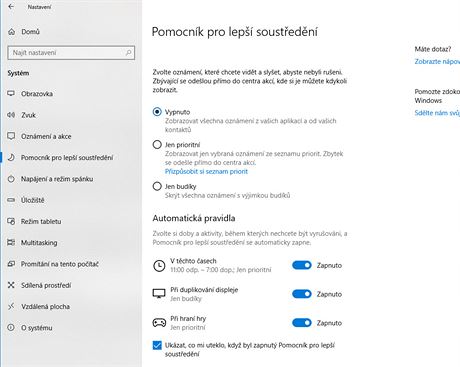Click the Režim tabletu label

click(x=41, y=221)
